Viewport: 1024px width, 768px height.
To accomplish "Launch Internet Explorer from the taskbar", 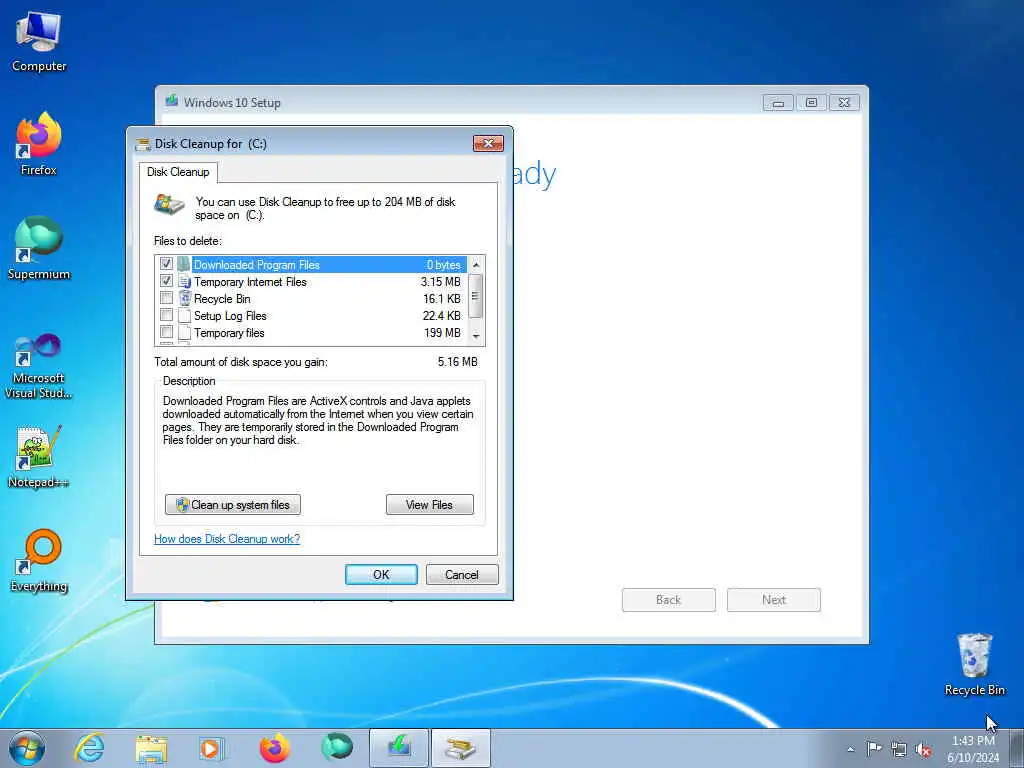I will (x=89, y=748).
